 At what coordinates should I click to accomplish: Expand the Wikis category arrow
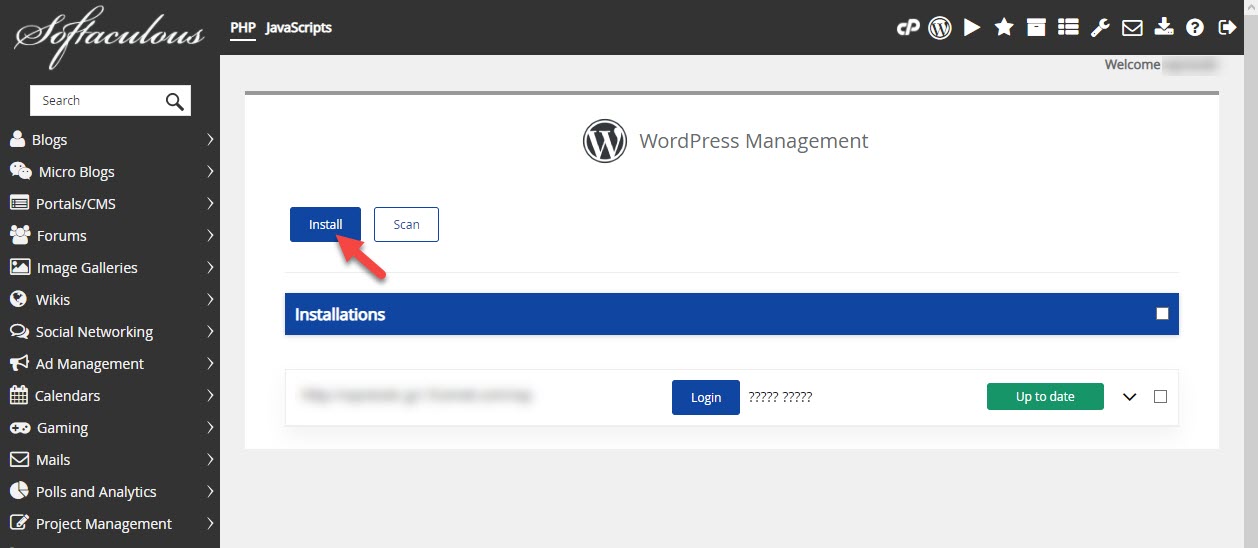(210, 299)
